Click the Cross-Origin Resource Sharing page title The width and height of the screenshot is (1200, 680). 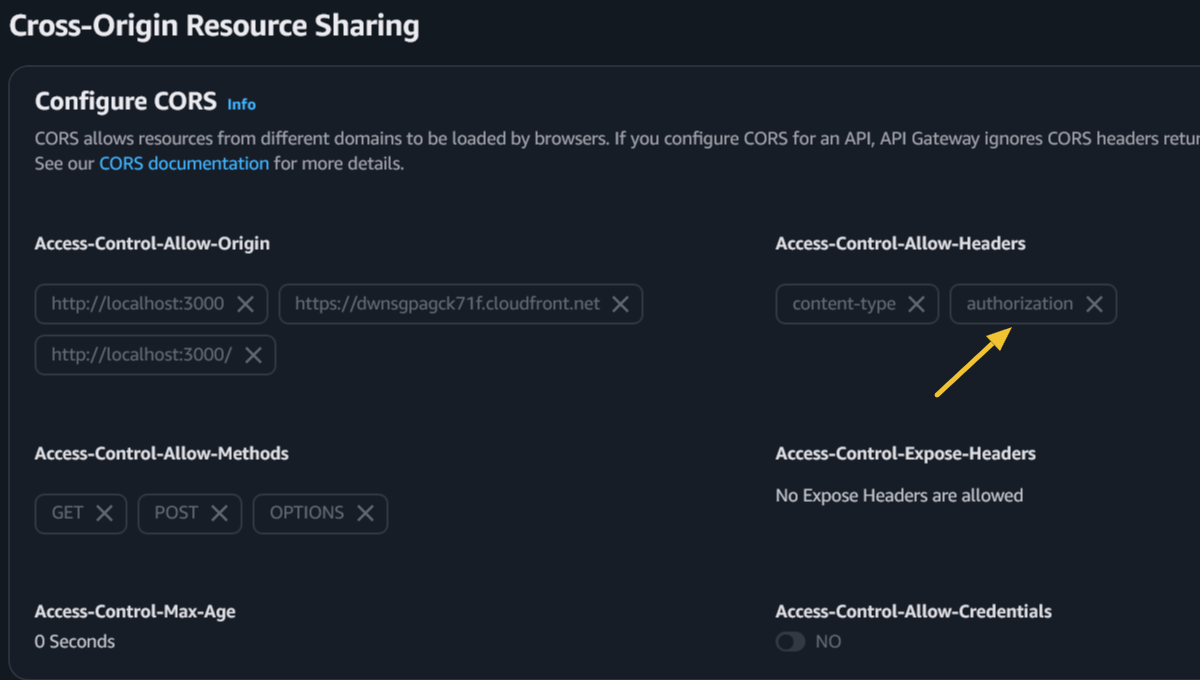214,26
